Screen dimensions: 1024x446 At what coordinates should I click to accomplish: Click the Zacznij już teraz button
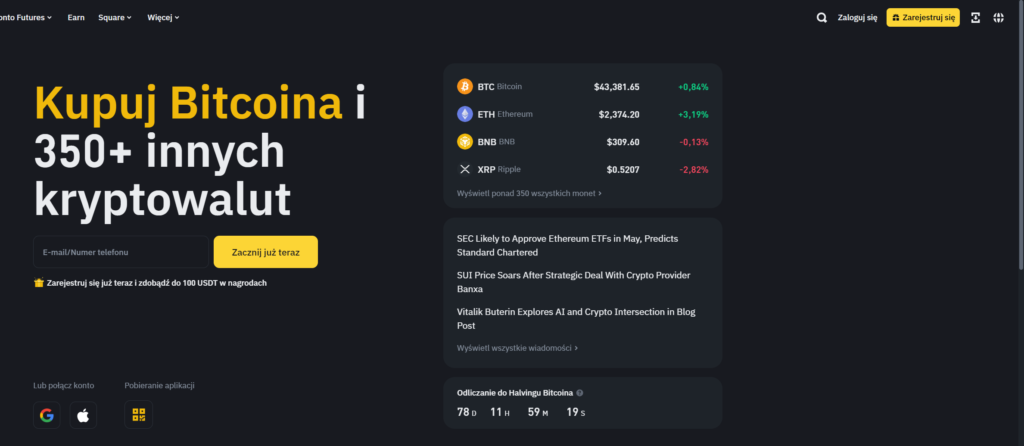coord(265,252)
